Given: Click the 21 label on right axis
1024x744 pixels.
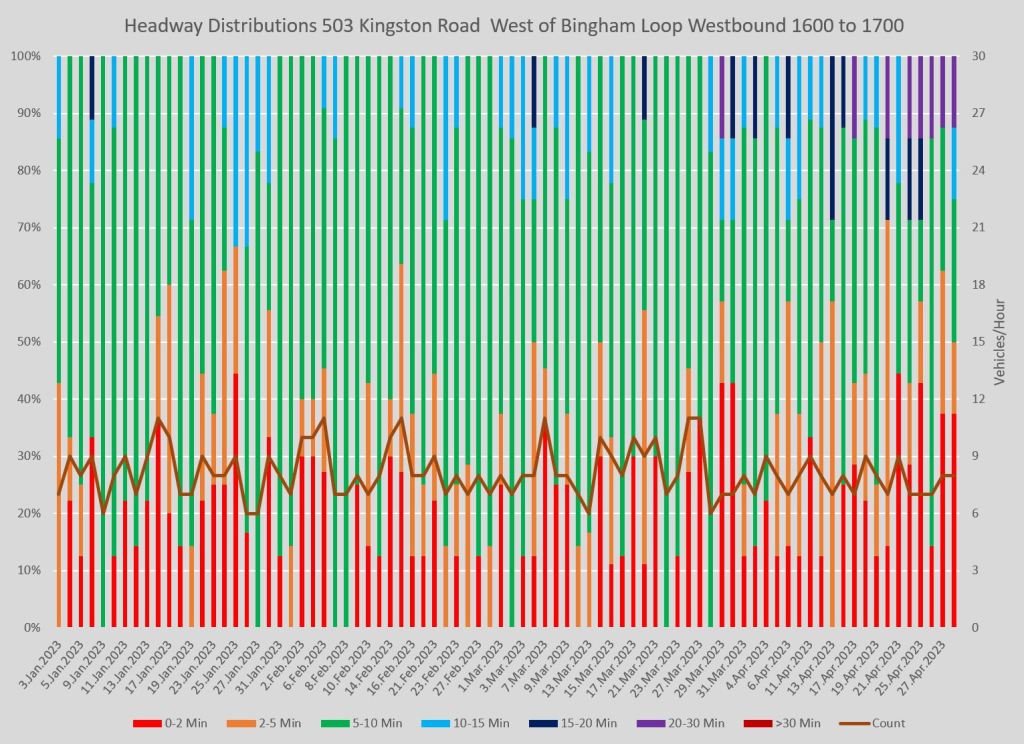Looking at the screenshot, I should click(979, 228).
